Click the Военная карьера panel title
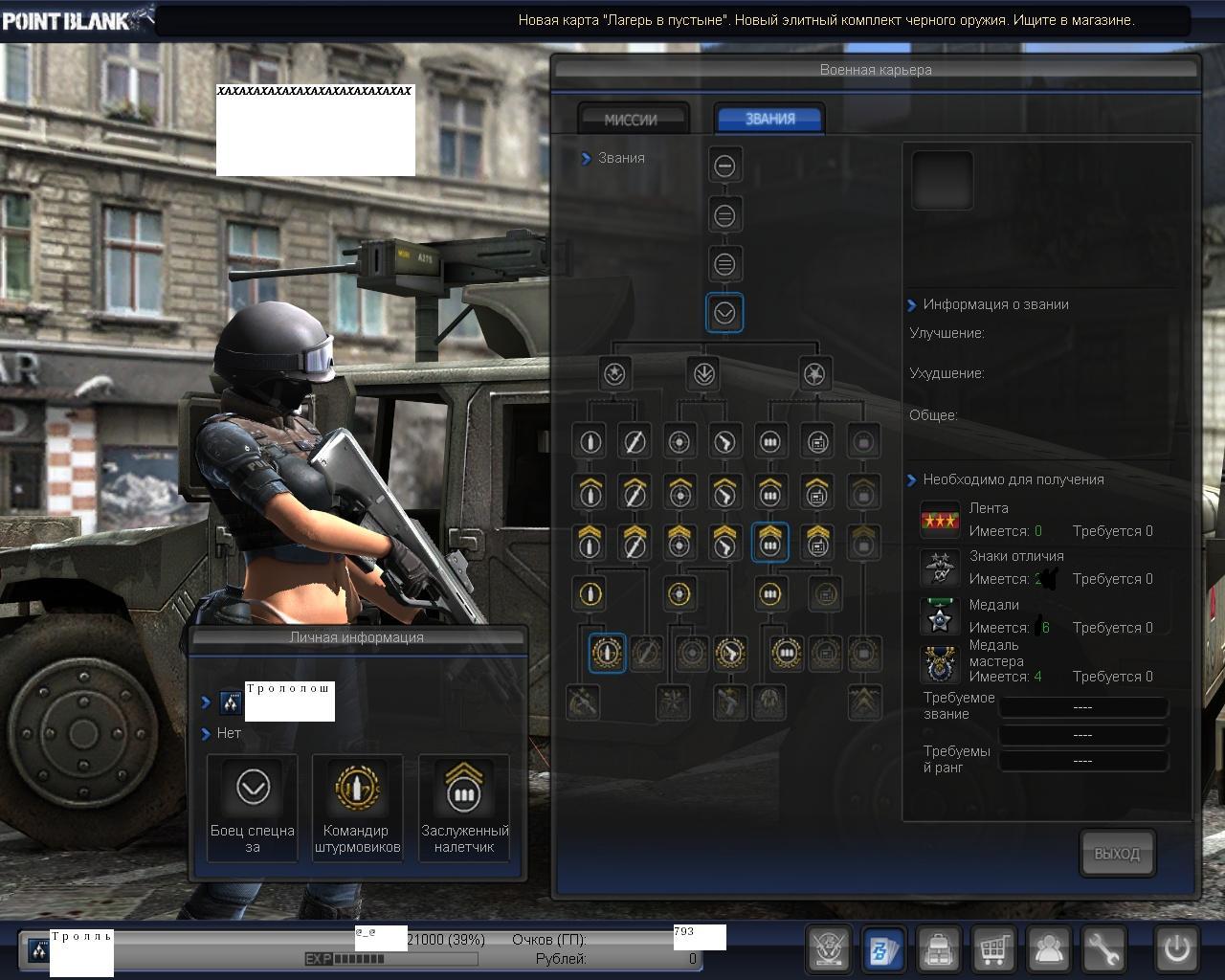Viewport: 1225px width, 980px height. coord(876,70)
